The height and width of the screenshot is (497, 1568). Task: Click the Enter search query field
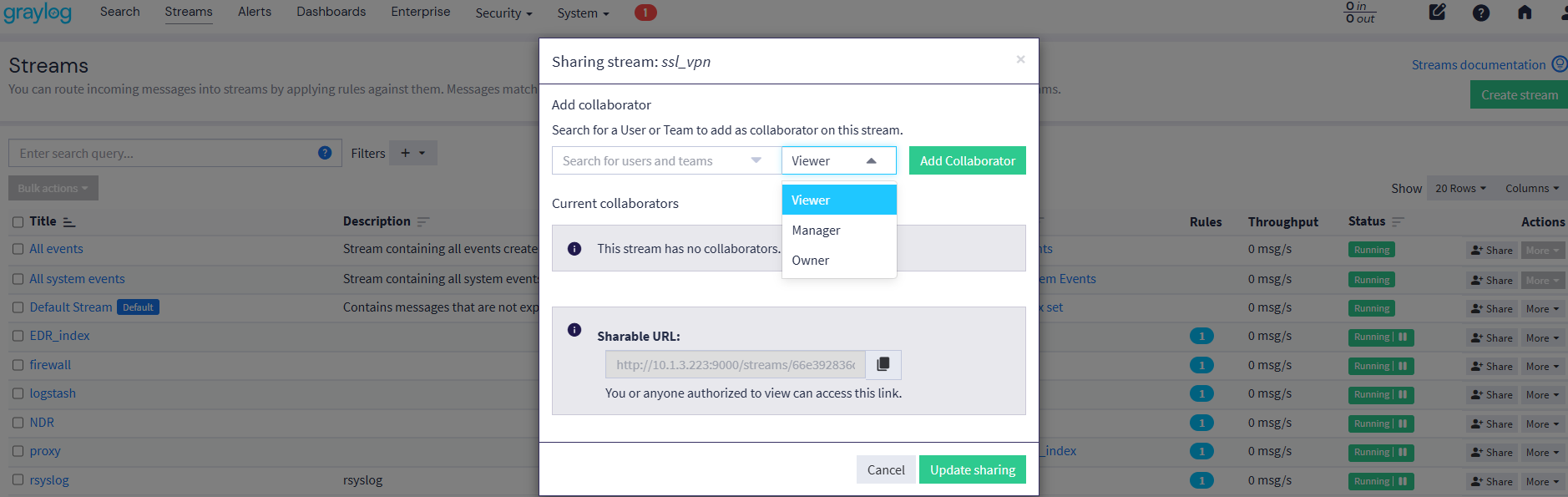[163, 154]
